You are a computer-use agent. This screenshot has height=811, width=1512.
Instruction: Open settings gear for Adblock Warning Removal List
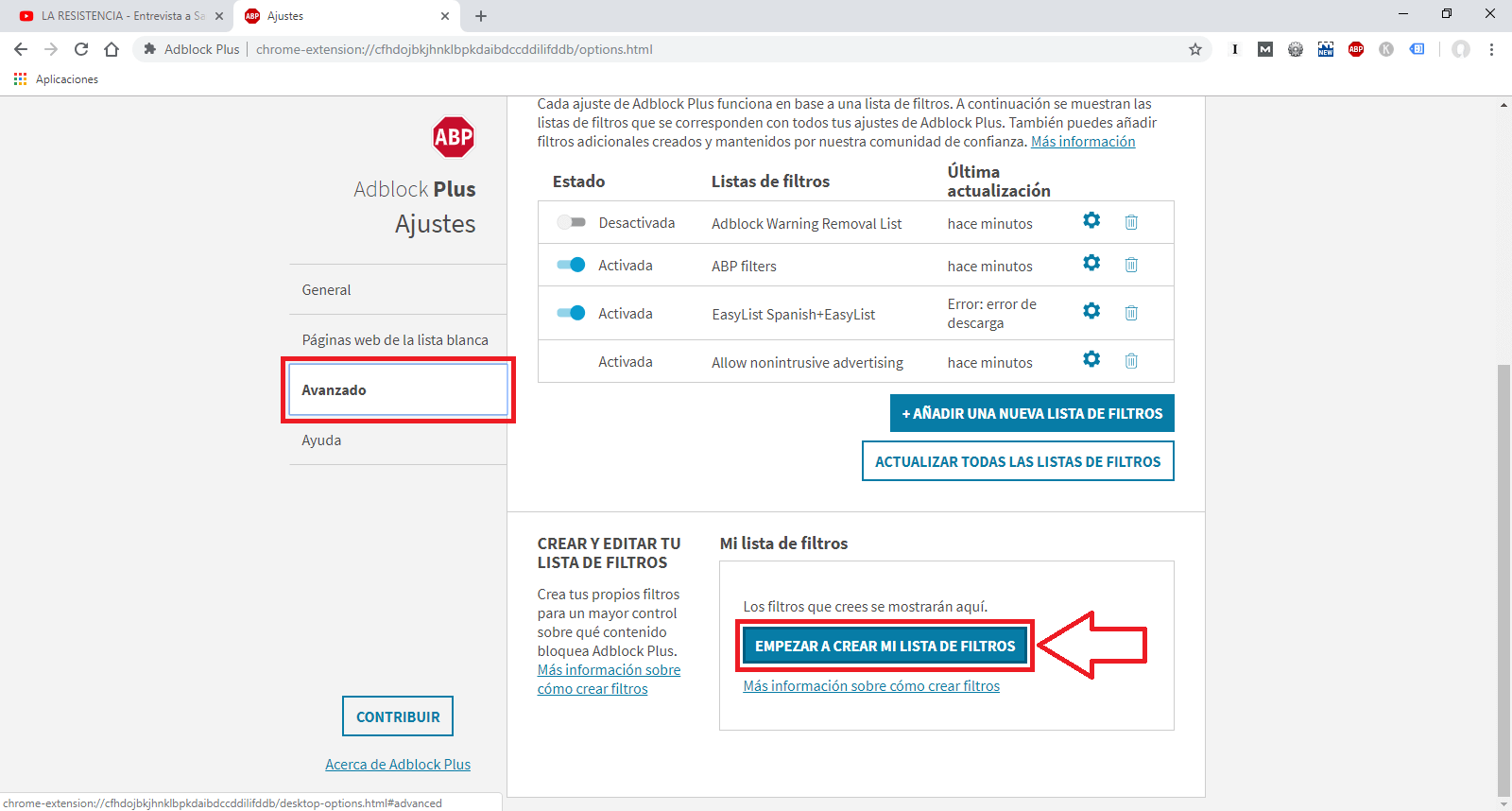1091,220
